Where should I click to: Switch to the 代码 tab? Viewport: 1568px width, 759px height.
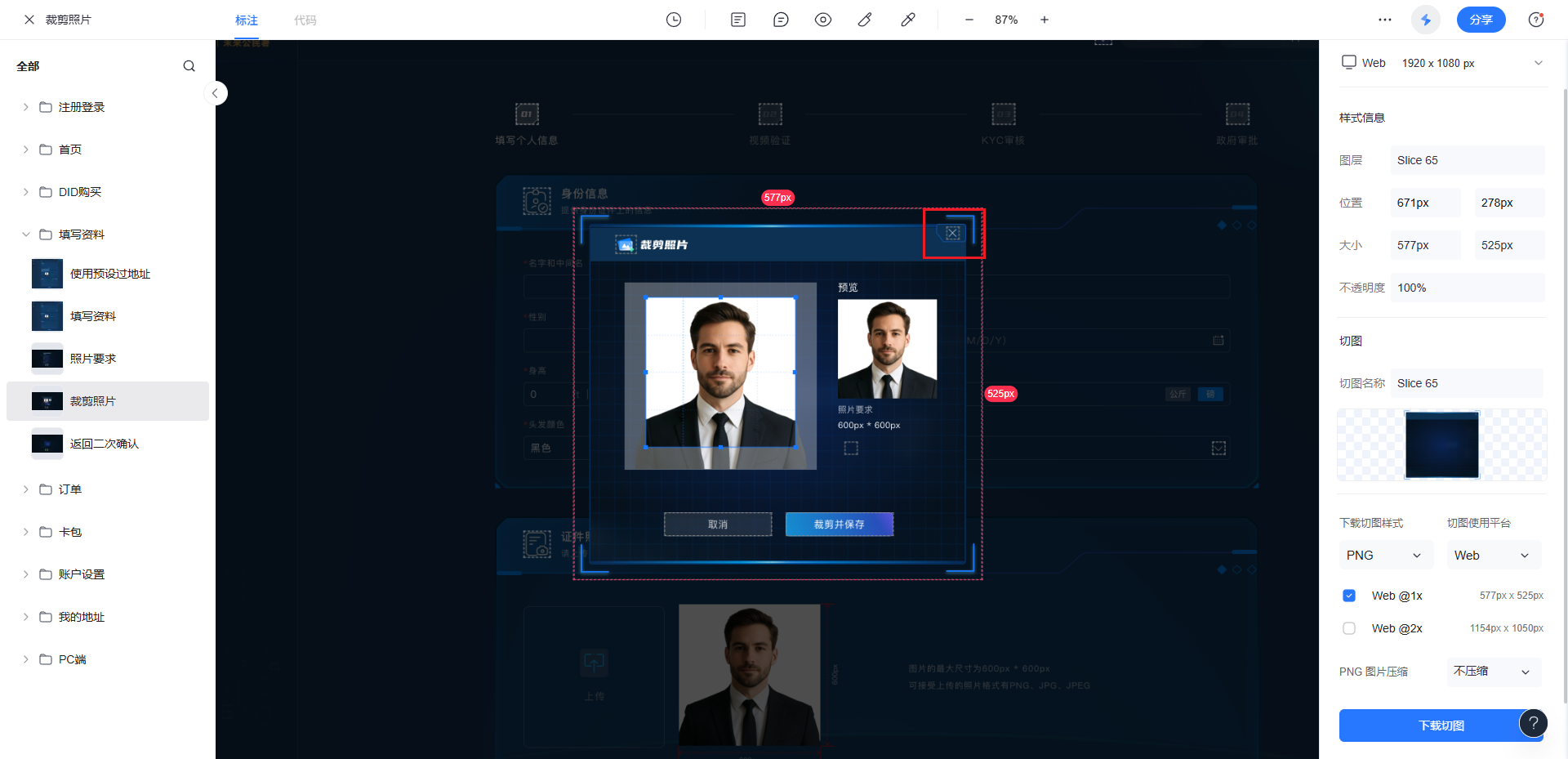(305, 20)
